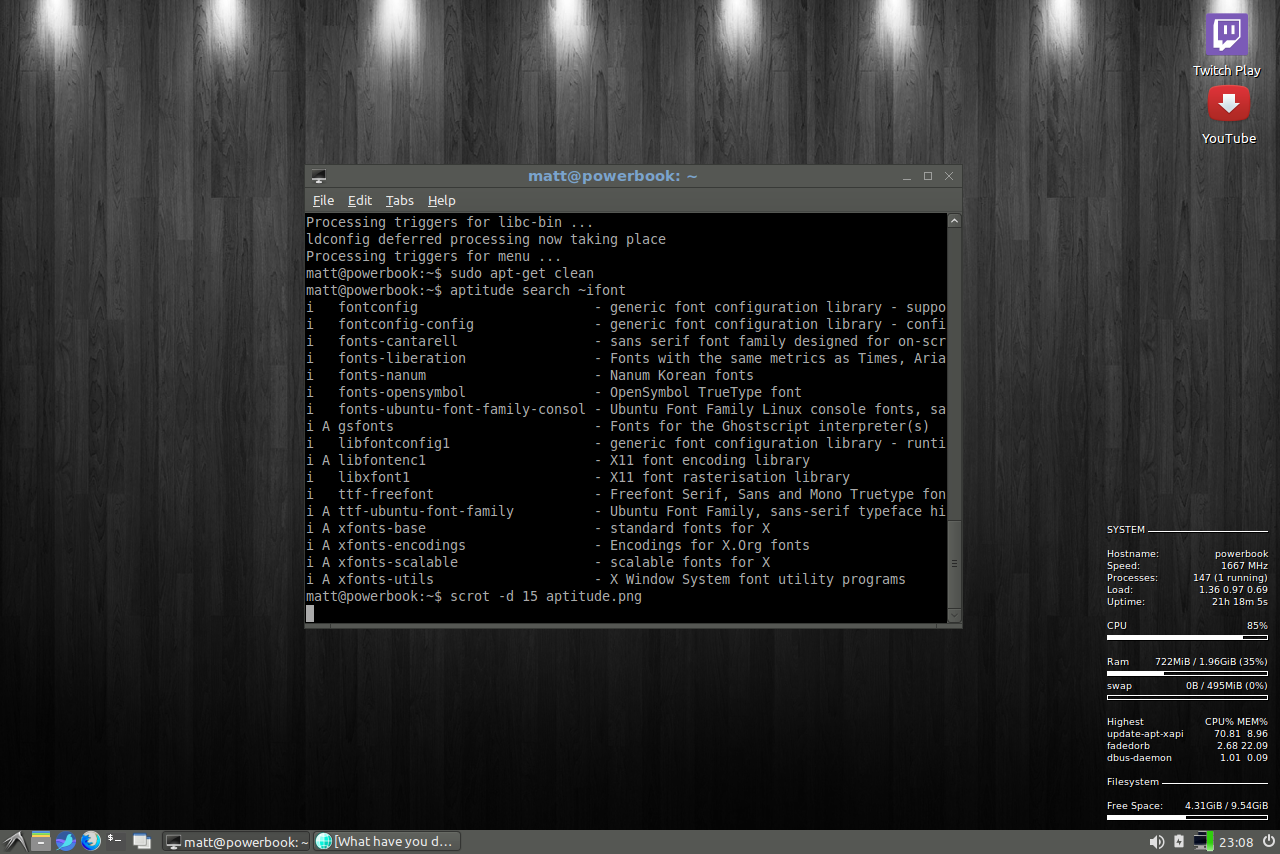Open the volume control in system tray

coord(1157,842)
